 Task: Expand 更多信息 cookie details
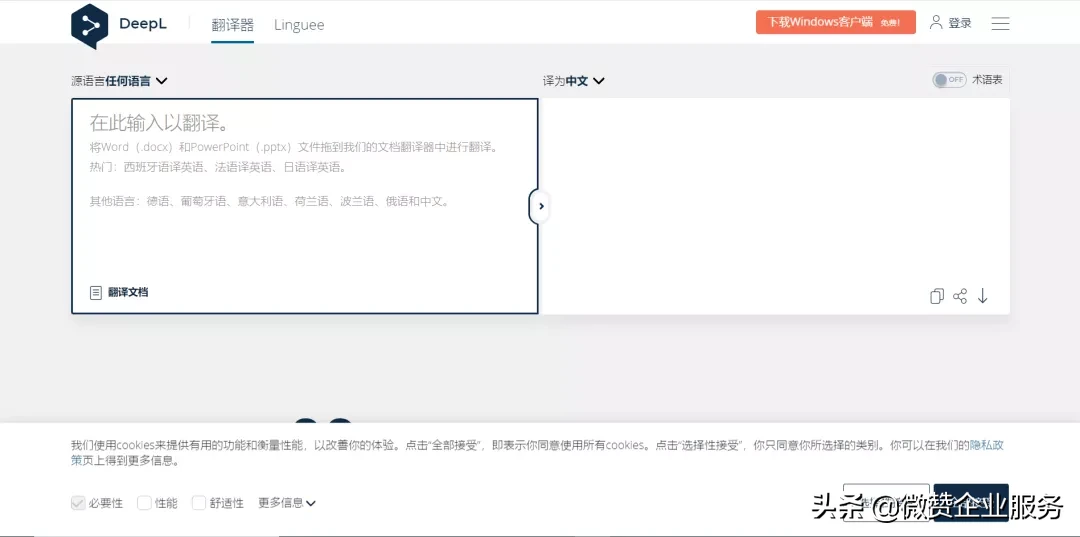click(287, 503)
